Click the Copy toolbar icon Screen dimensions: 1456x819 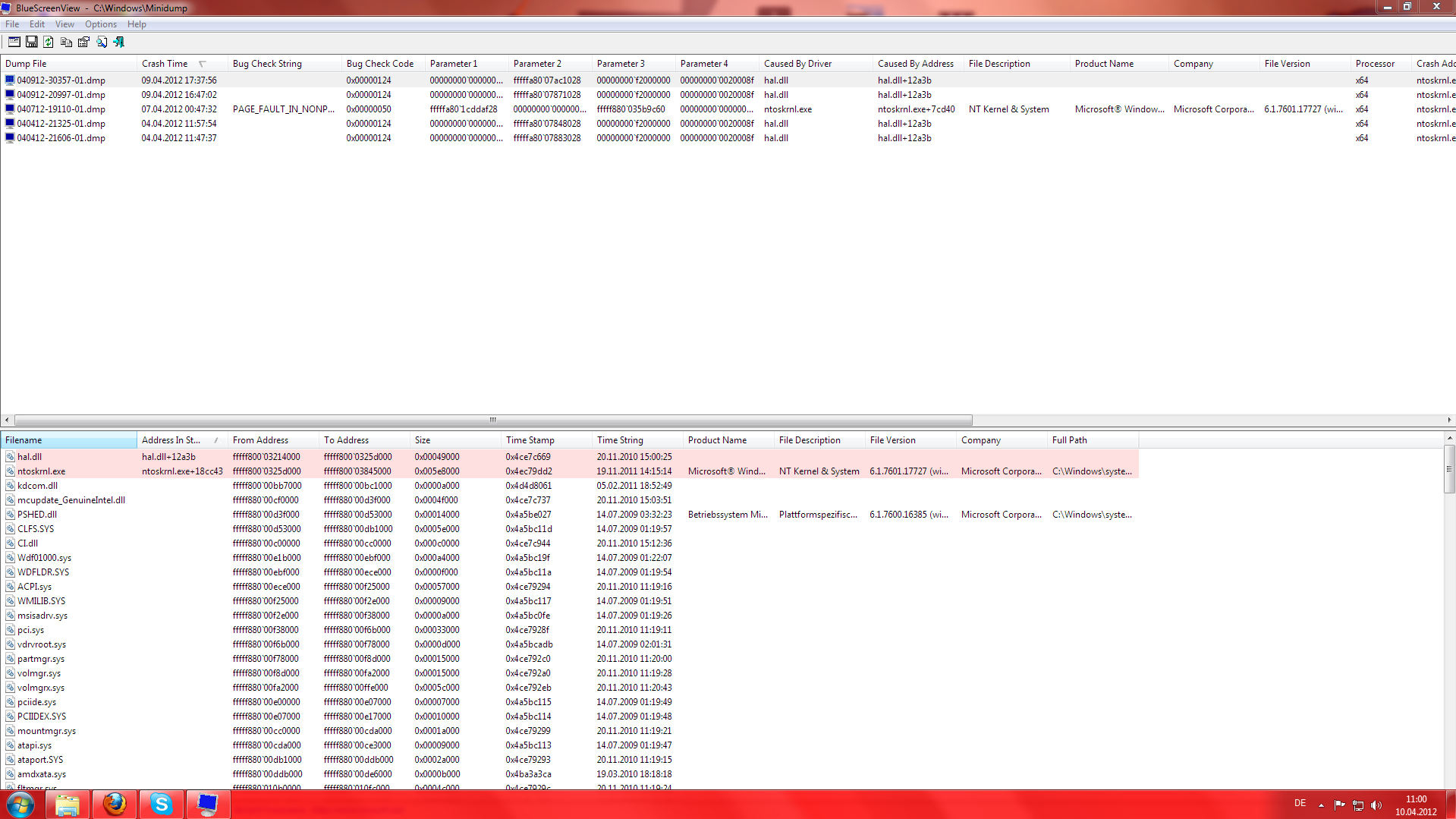tap(66, 43)
